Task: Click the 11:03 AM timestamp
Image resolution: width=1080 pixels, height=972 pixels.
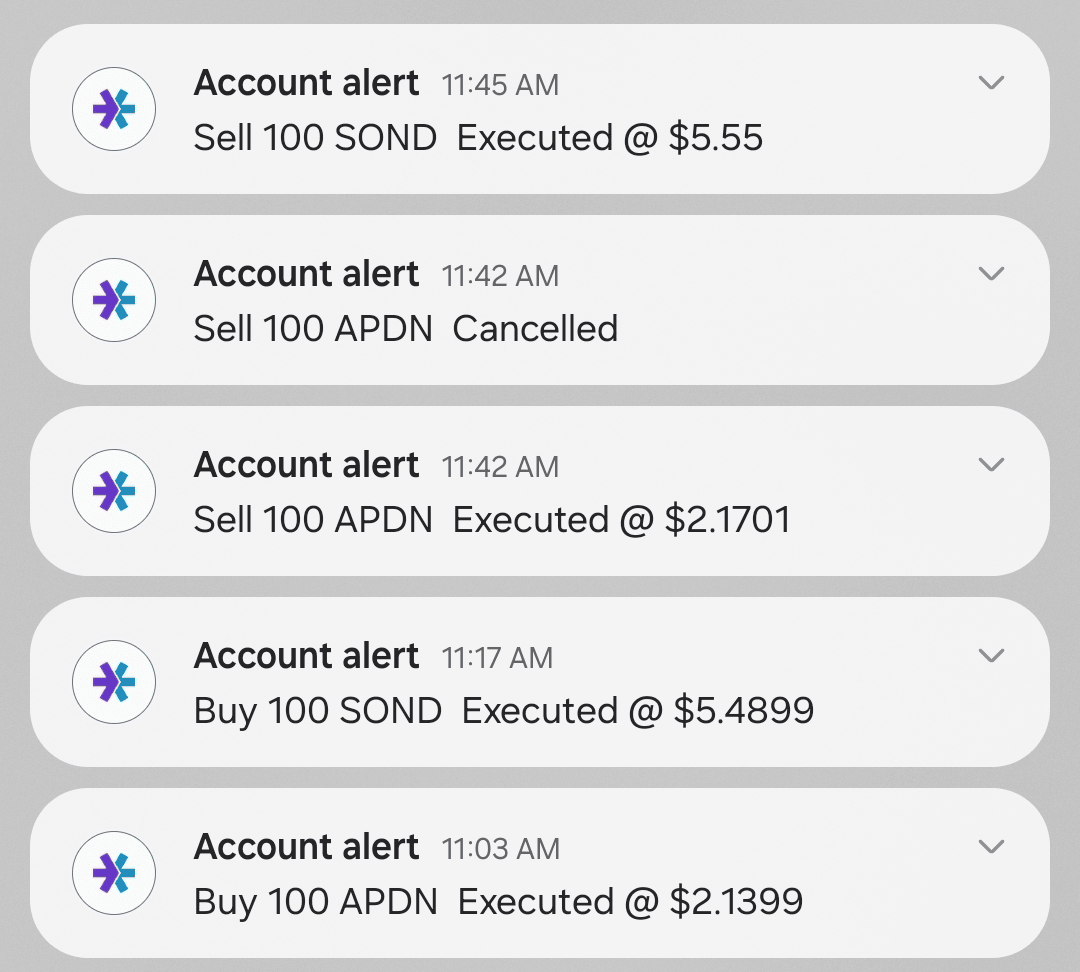Action: coord(500,849)
